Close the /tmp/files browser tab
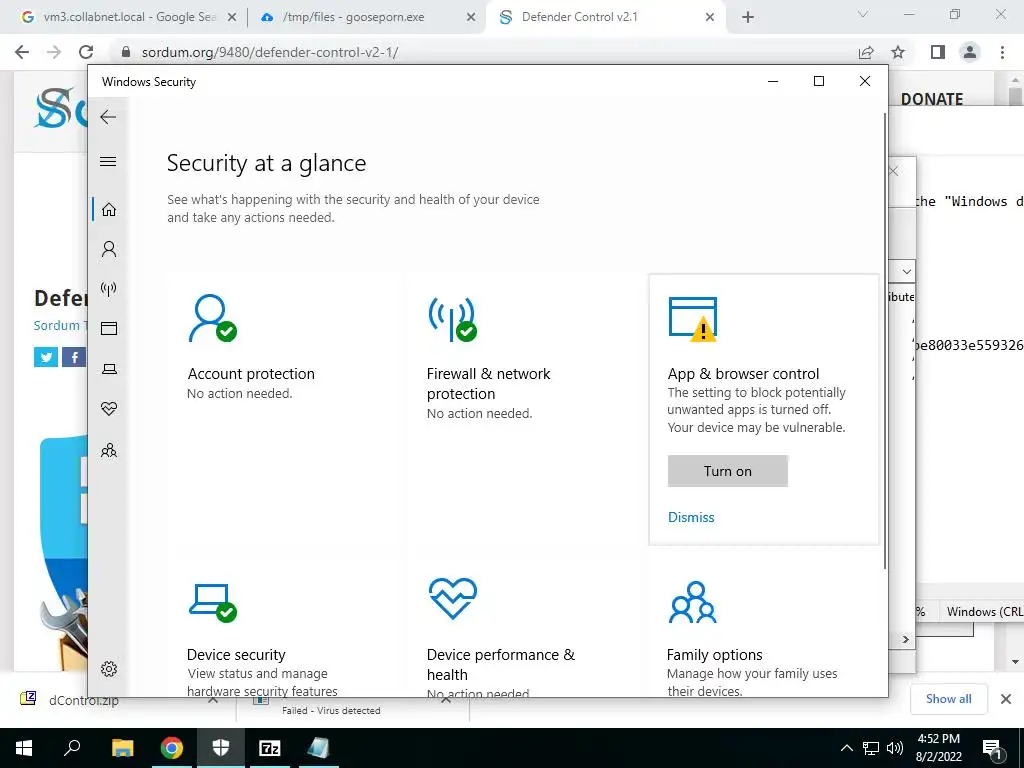The width and height of the screenshot is (1024, 768). click(x=470, y=18)
